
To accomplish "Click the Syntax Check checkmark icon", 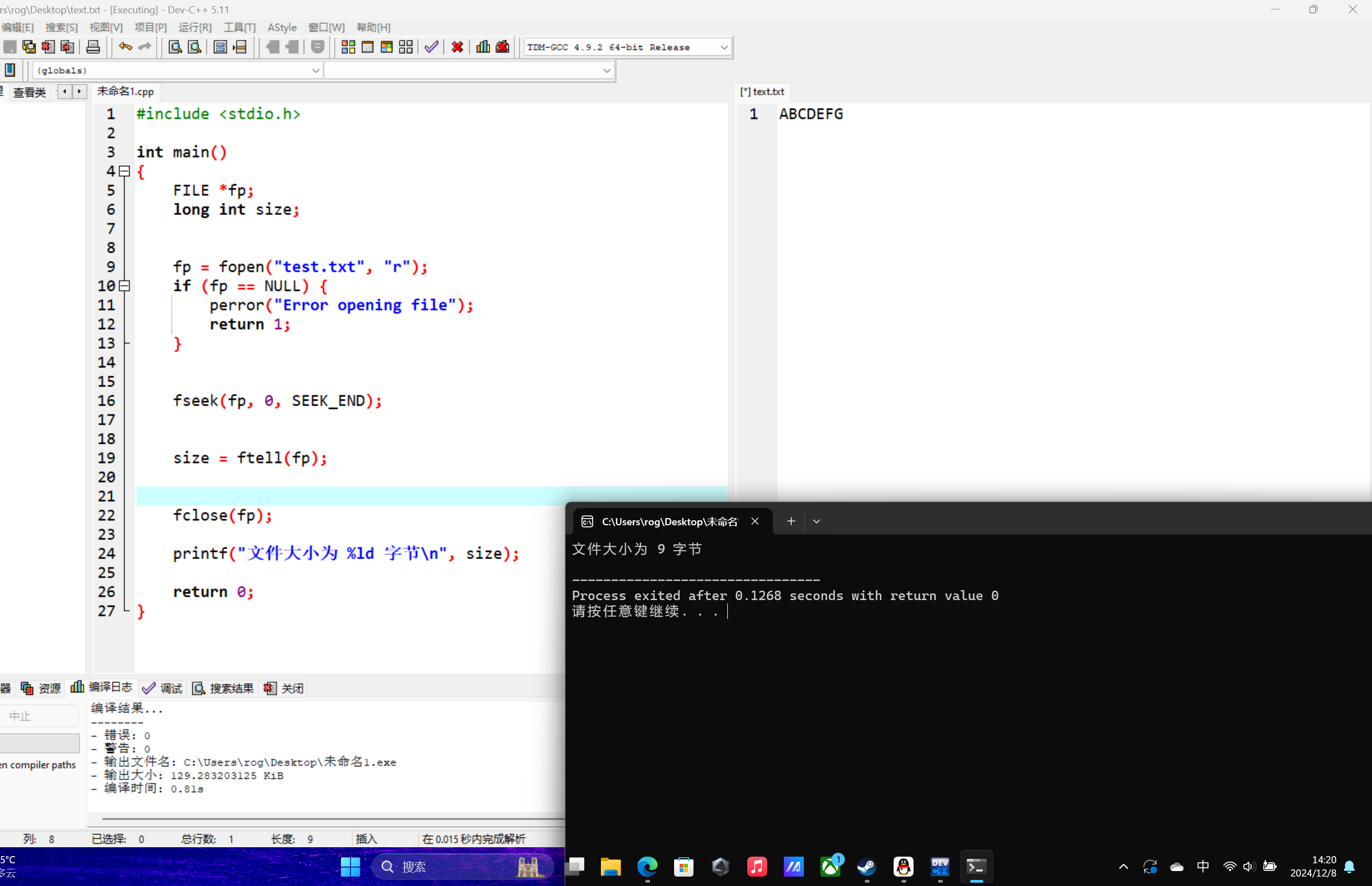I will pyautogui.click(x=431, y=47).
